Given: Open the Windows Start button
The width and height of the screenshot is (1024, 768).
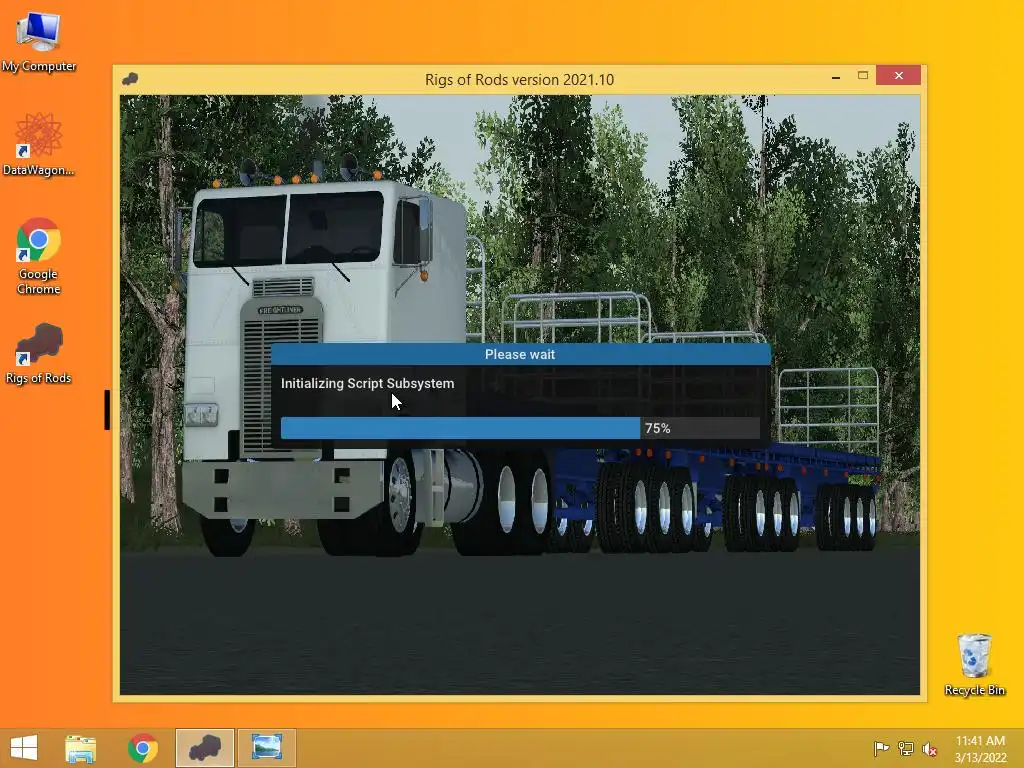Looking at the screenshot, I should tap(24, 748).
